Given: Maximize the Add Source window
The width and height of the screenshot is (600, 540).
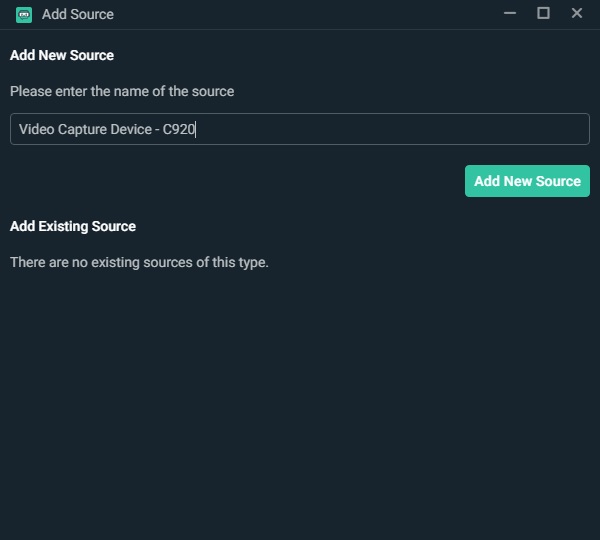Looking at the screenshot, I should [543, 13].
